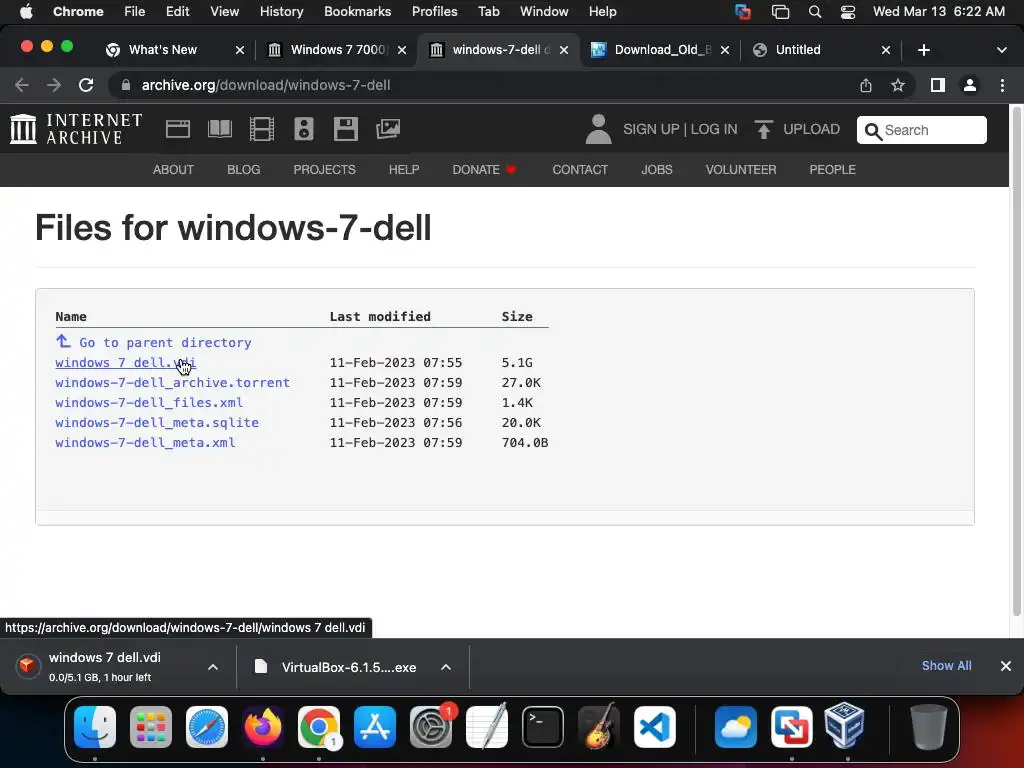
Task: Open the History menu
Action: (281, 12)
